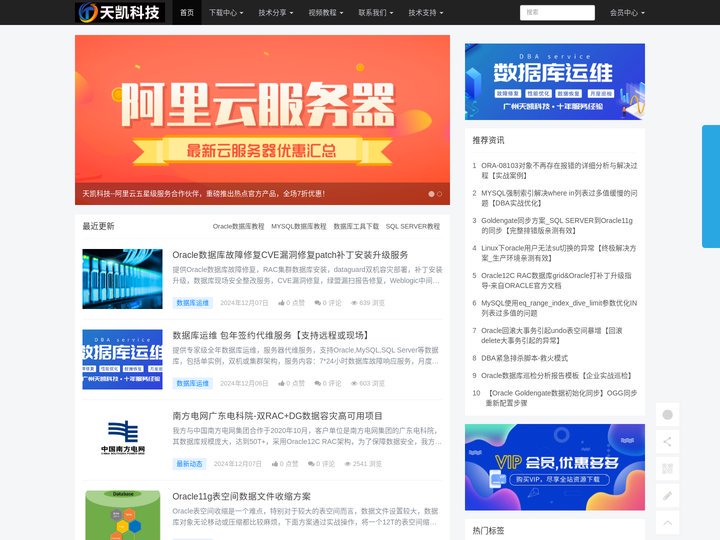Expand the 技术支持 dropdown menu
Image resolution: width=720 pixels, height=540 pixels.
(x=426, y=12)
